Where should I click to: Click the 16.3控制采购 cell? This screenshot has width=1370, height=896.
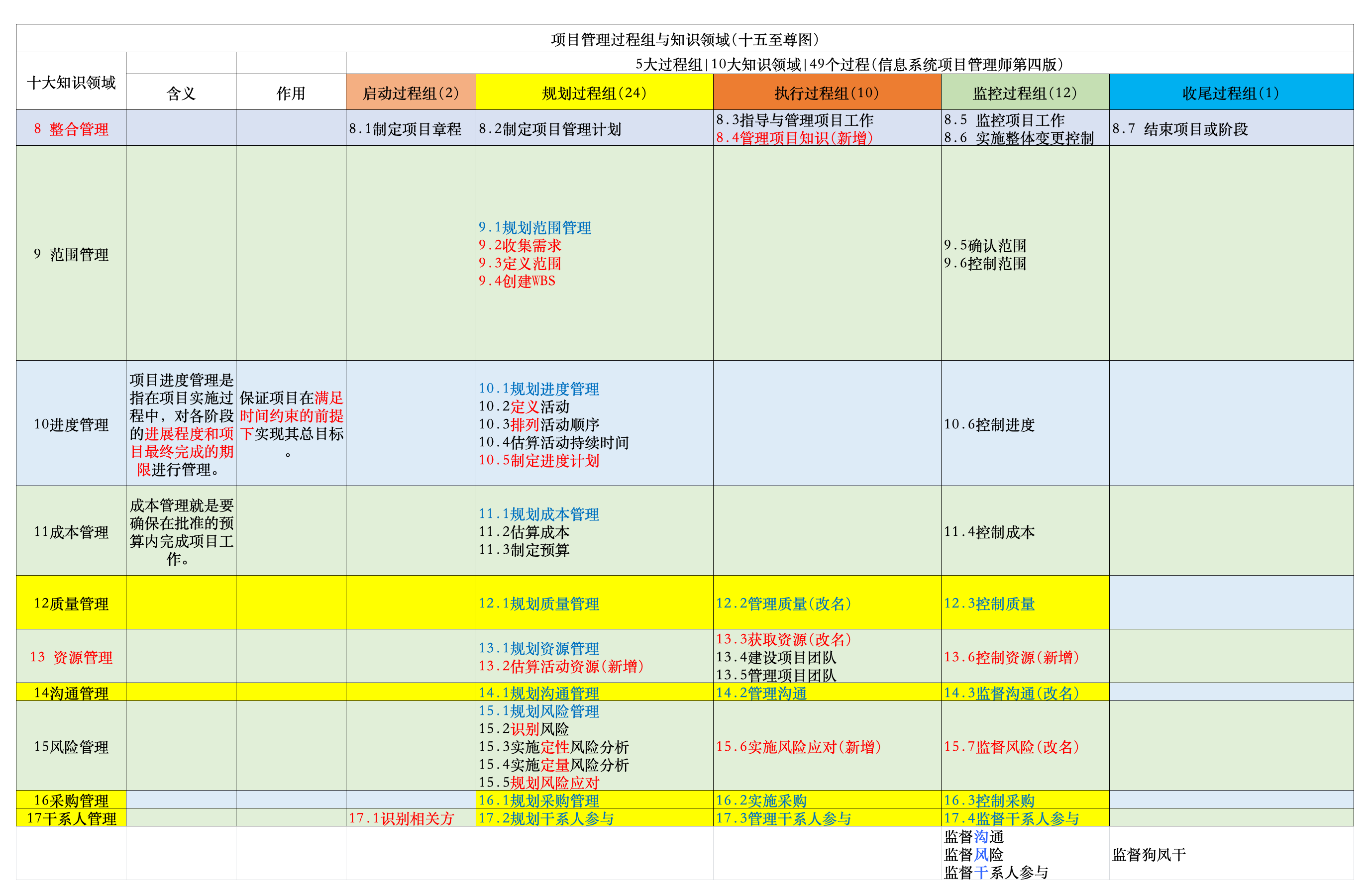pyautogui.click(x=1025, y=799)
